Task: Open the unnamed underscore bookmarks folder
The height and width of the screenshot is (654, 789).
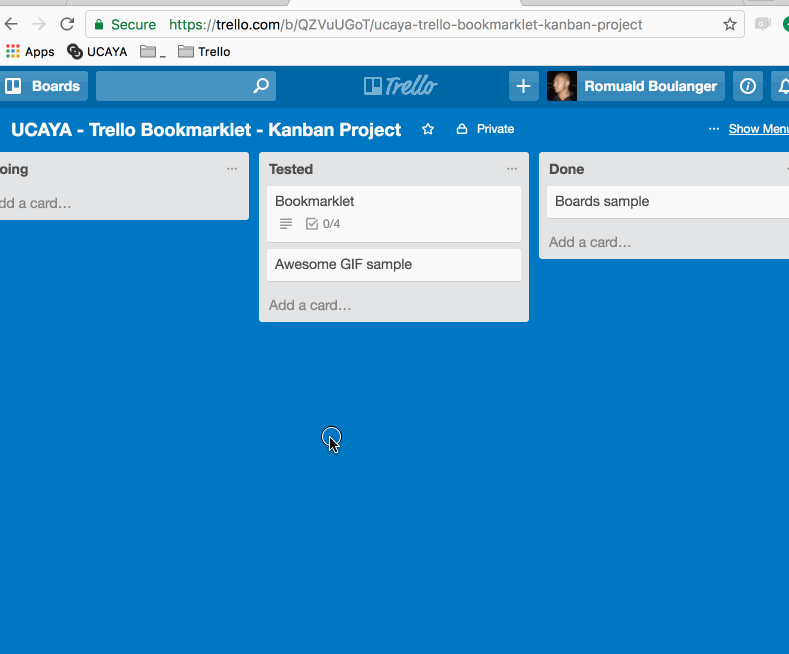Action: click(x=152, y=51)
